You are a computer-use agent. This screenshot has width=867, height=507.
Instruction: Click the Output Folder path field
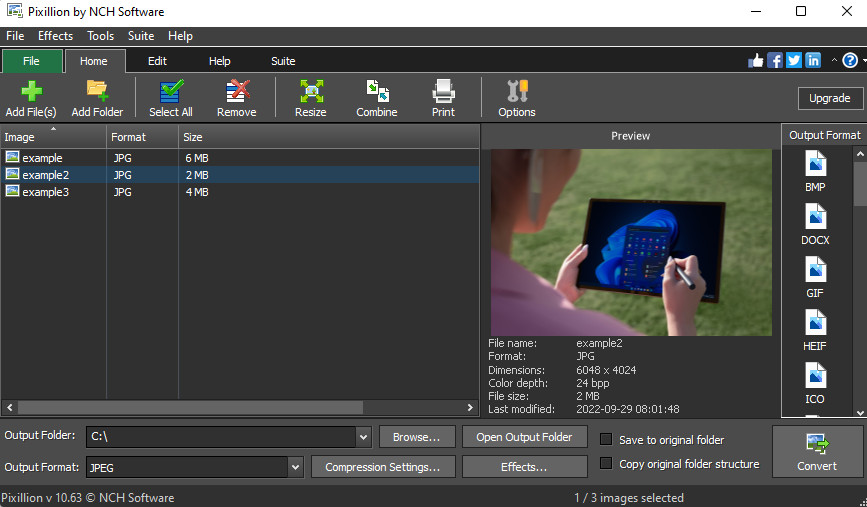pyautogui.click(x=221, y=437)
